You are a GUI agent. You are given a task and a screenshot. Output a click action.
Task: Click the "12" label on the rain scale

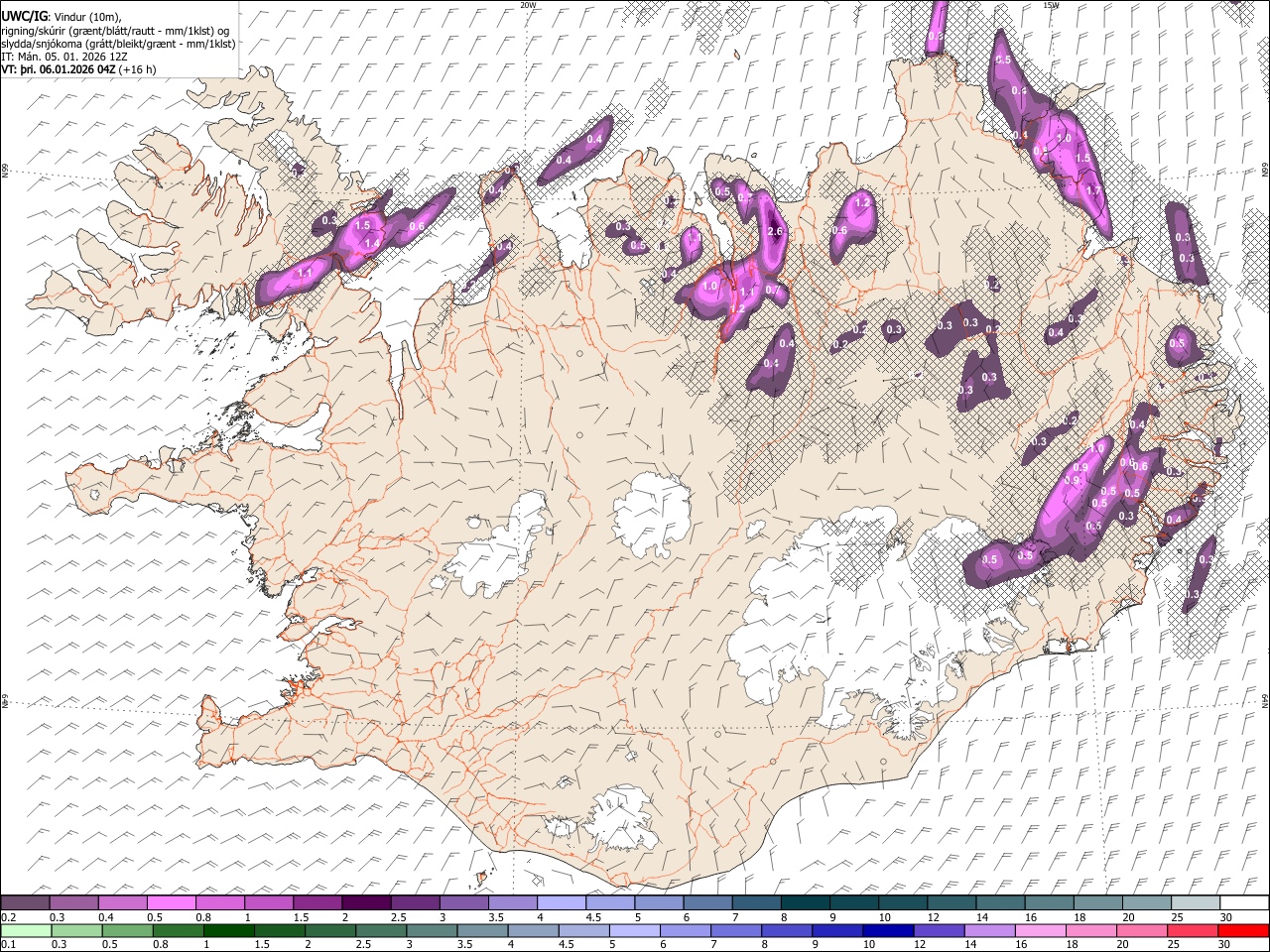point(921,944)
